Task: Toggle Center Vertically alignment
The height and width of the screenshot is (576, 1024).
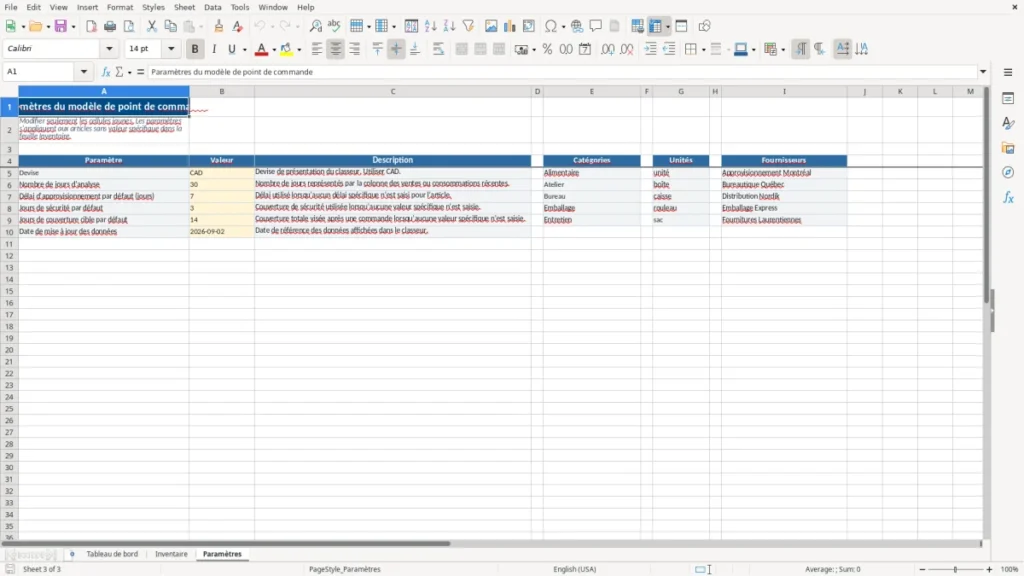Action: tap(396, 49)
